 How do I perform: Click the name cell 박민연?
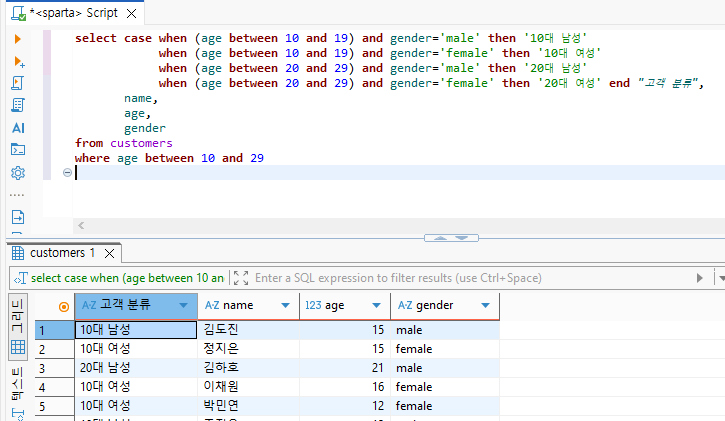[x=248, y=406]
